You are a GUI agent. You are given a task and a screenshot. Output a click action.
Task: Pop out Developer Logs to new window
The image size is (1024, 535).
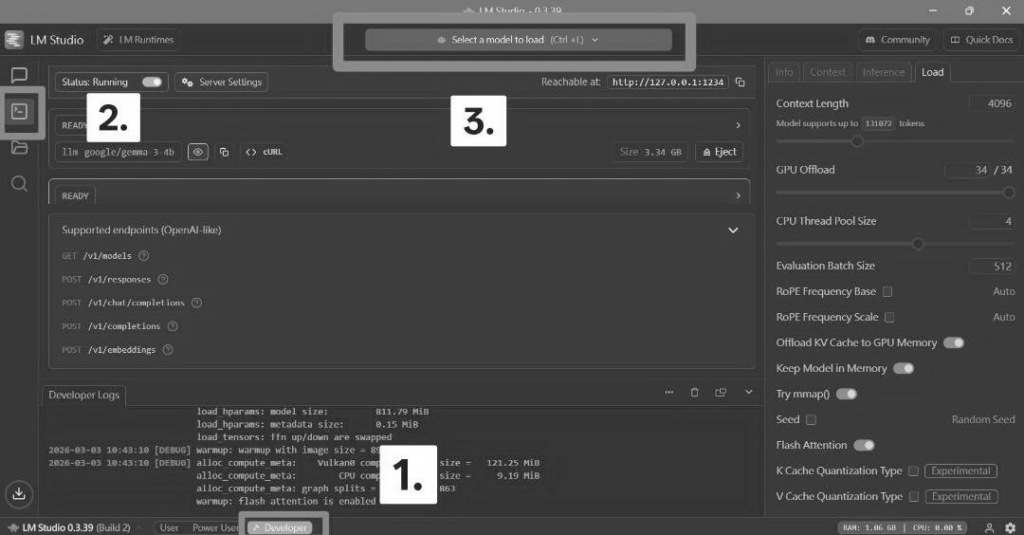[x=720, y=393]
